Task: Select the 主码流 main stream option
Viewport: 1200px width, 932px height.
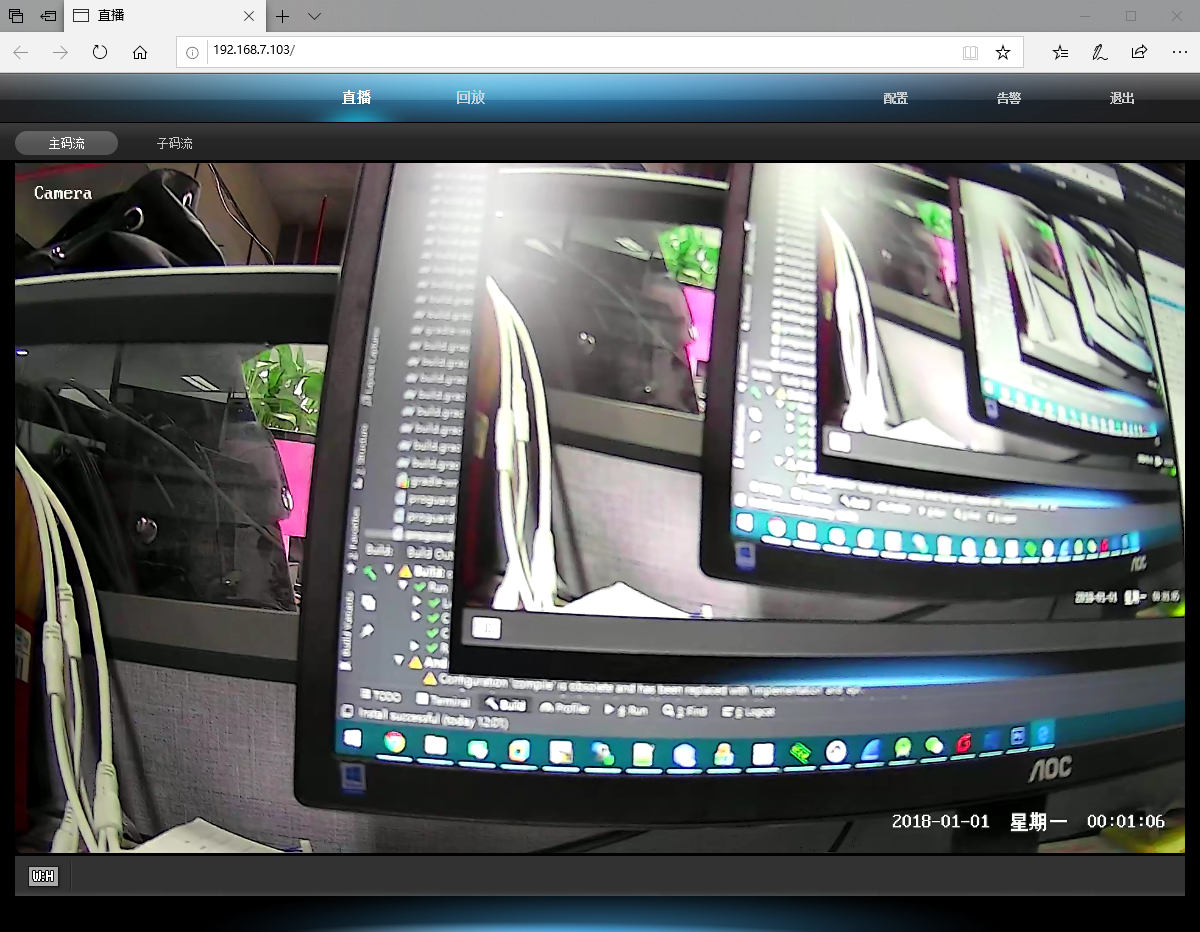Action: coord(66,143)
